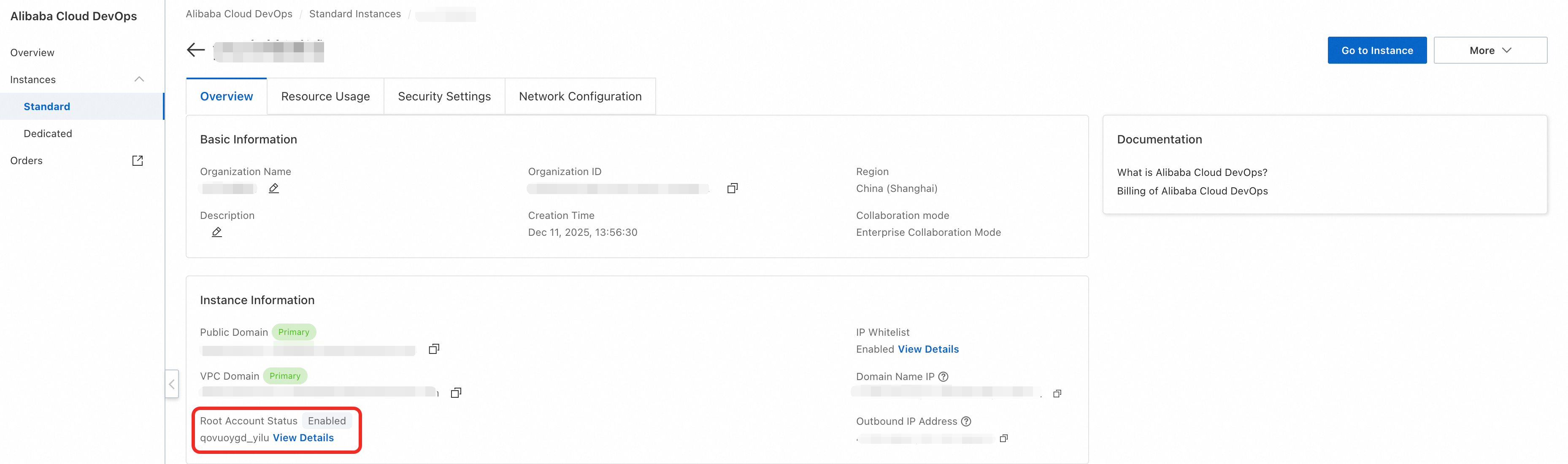1568x464 pixels.
Task: Edit the Description pencil icon
Action: (217, 232)
